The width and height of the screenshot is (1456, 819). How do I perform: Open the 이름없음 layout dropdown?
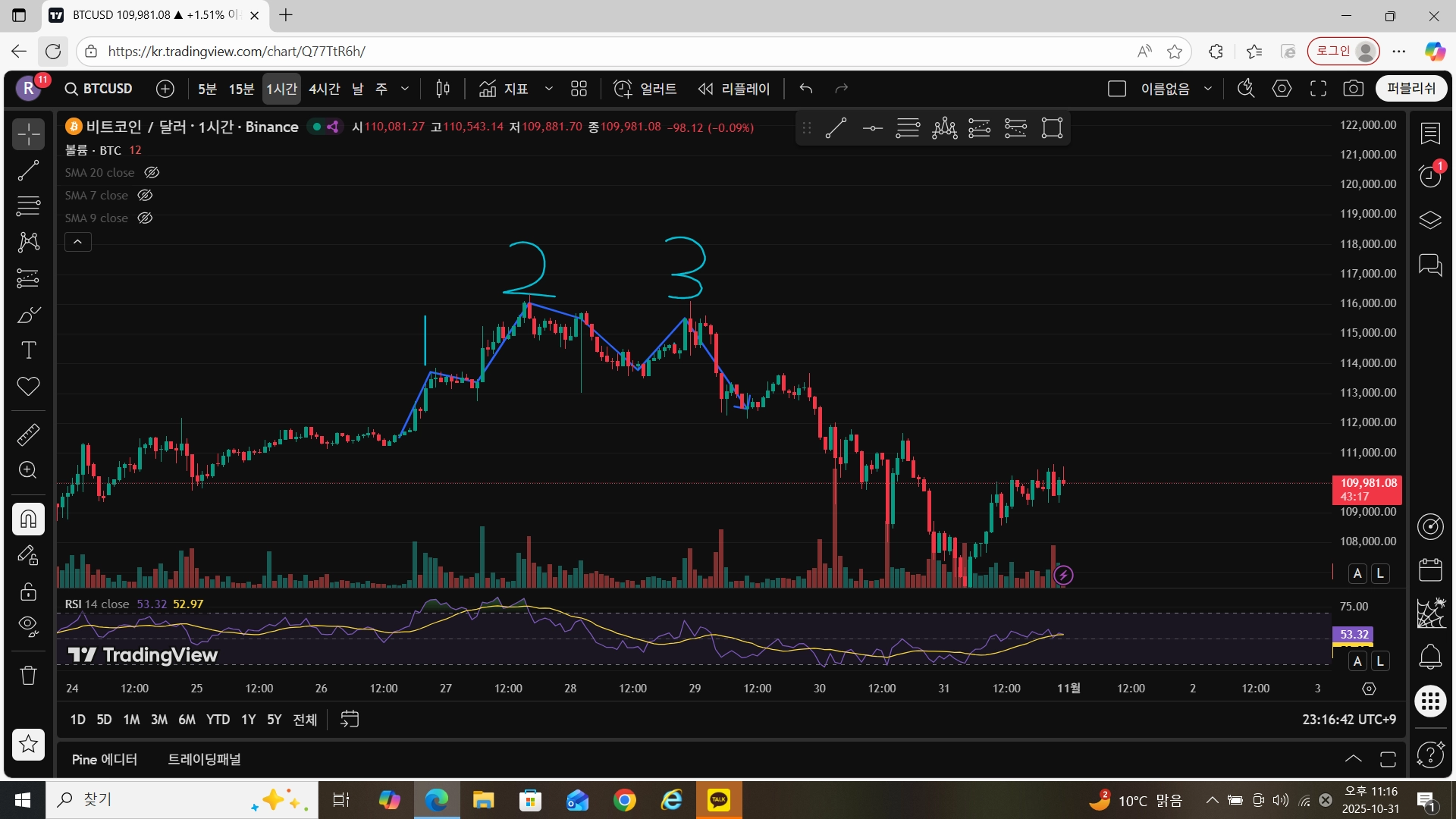(x=1207, y=89)
